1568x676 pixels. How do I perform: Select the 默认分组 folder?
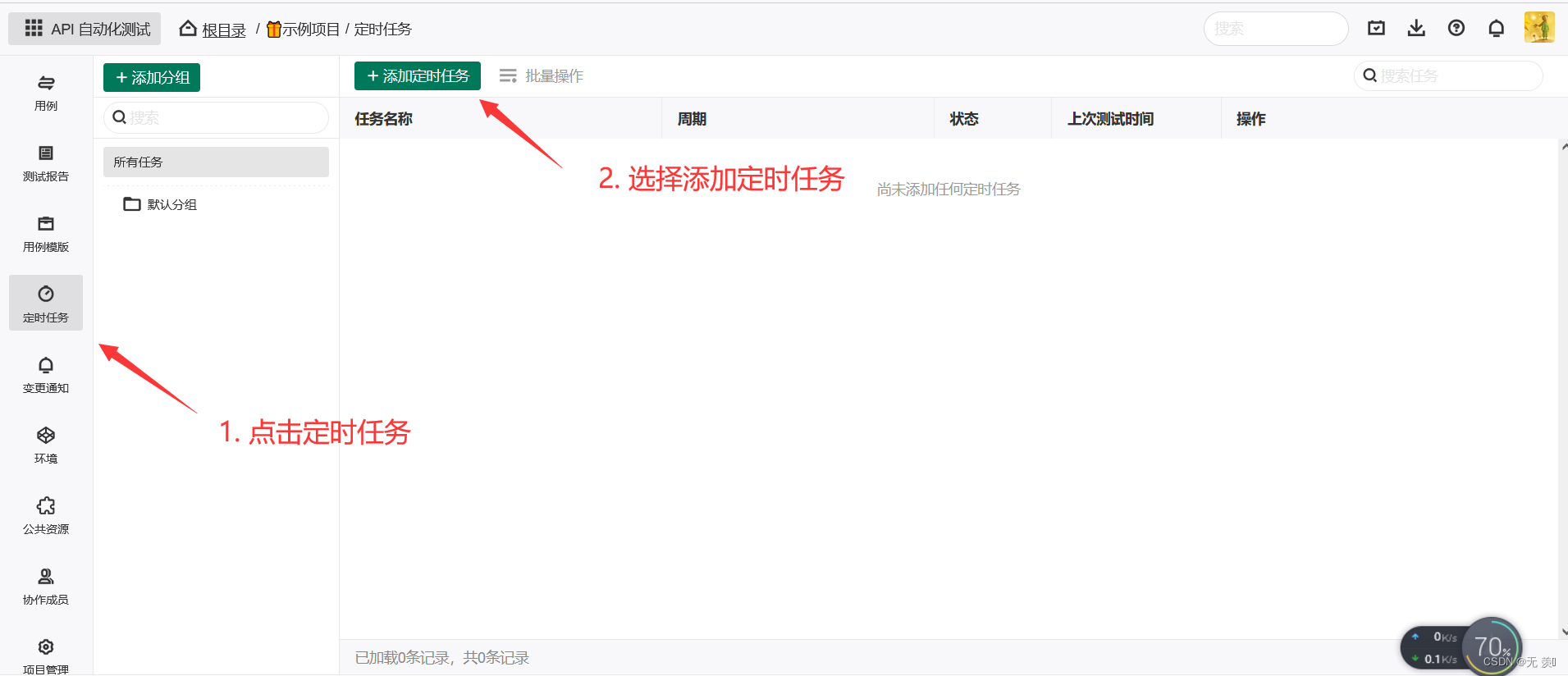pyautogui.click(x=161, y=204)
